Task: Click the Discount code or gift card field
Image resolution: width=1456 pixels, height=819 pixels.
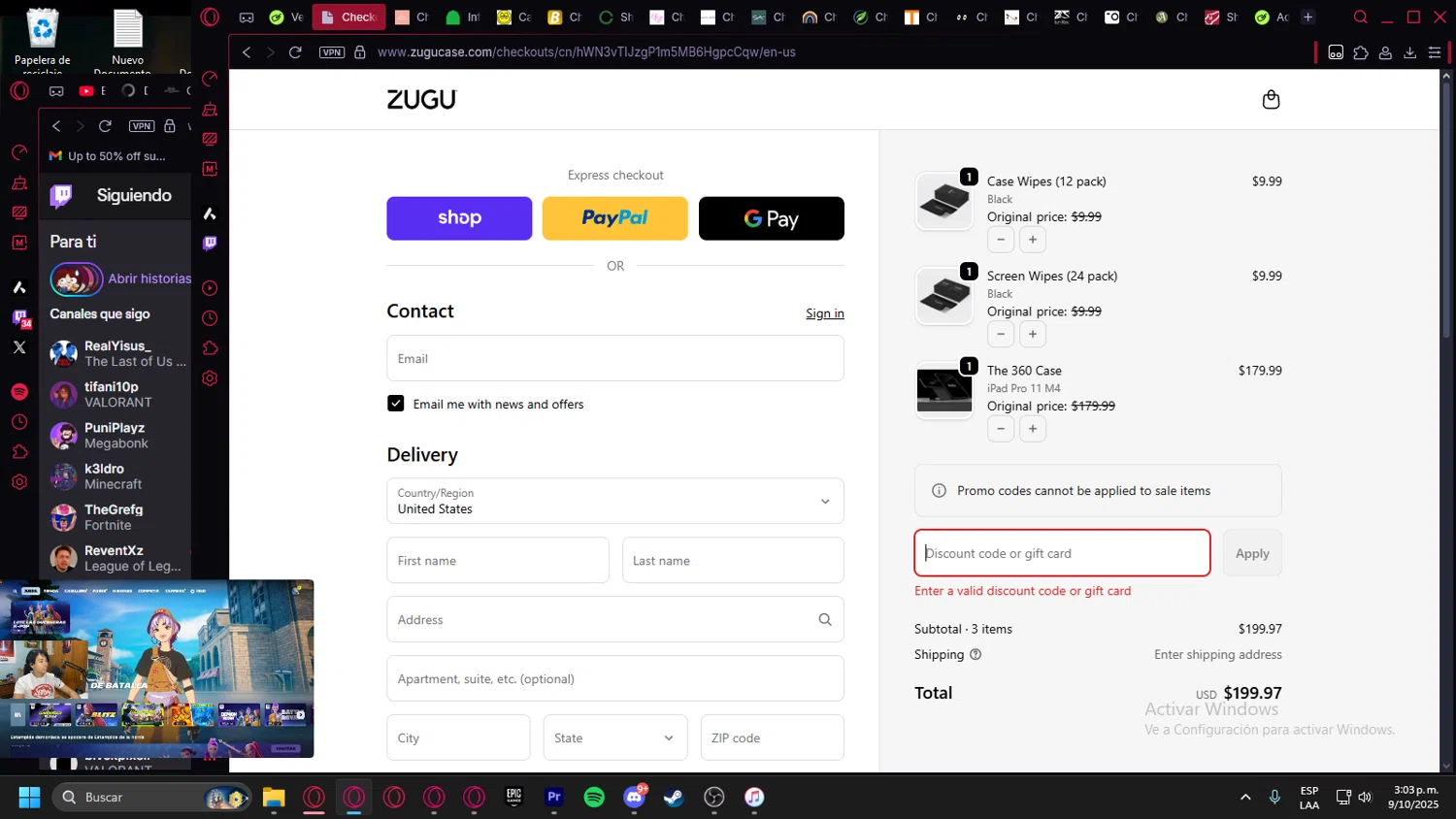Action: pyautogui.click(x=1062, y=553)
